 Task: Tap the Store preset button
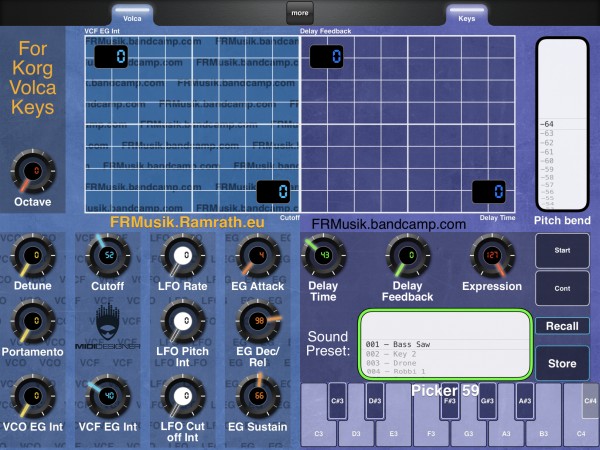[x=562, y=363]
